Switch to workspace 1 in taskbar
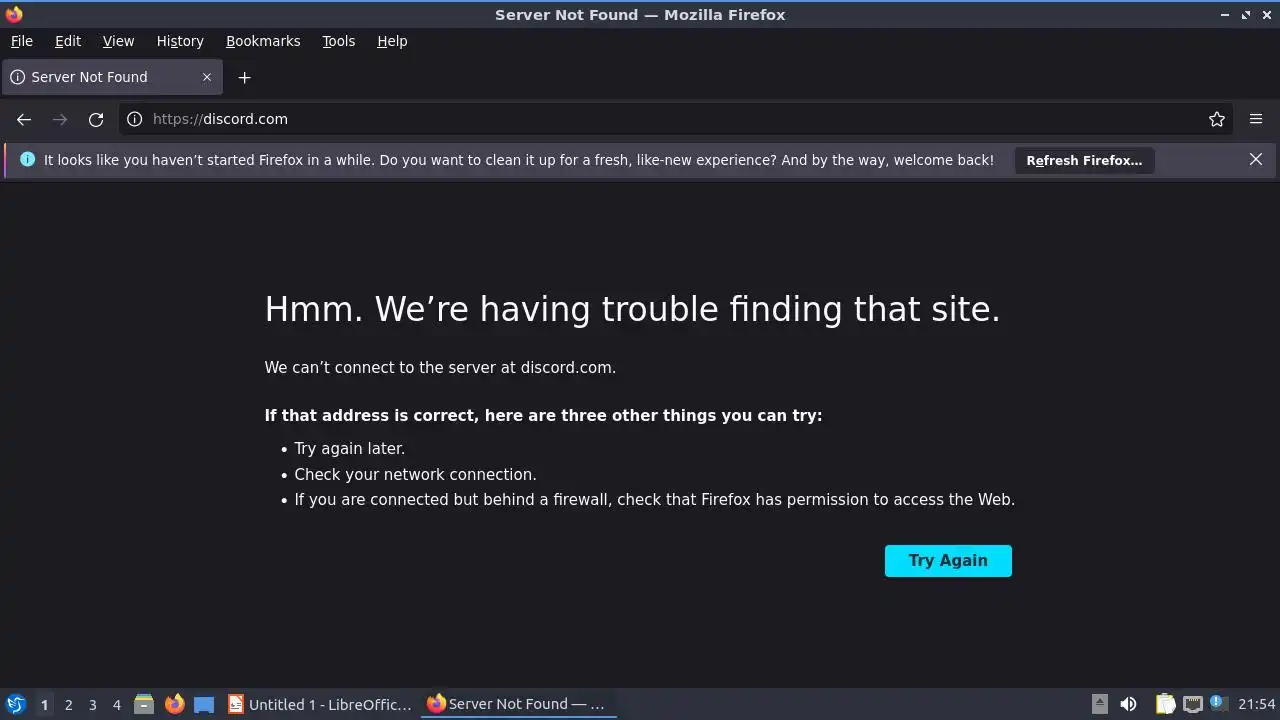The height and width of the screenshot is (720, 1280). coord(44,705)
